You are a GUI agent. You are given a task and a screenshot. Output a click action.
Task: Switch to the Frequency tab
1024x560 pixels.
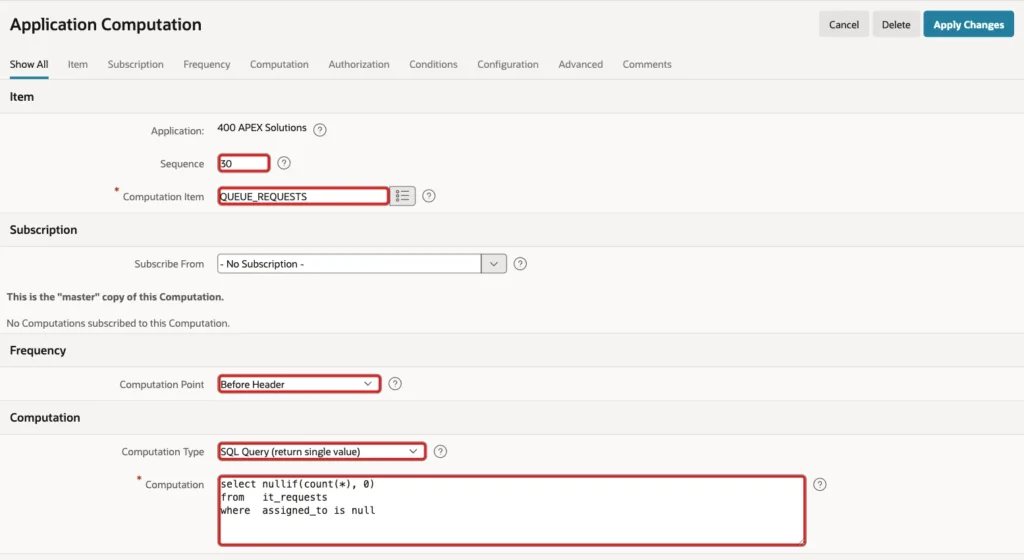coord(207,65)
